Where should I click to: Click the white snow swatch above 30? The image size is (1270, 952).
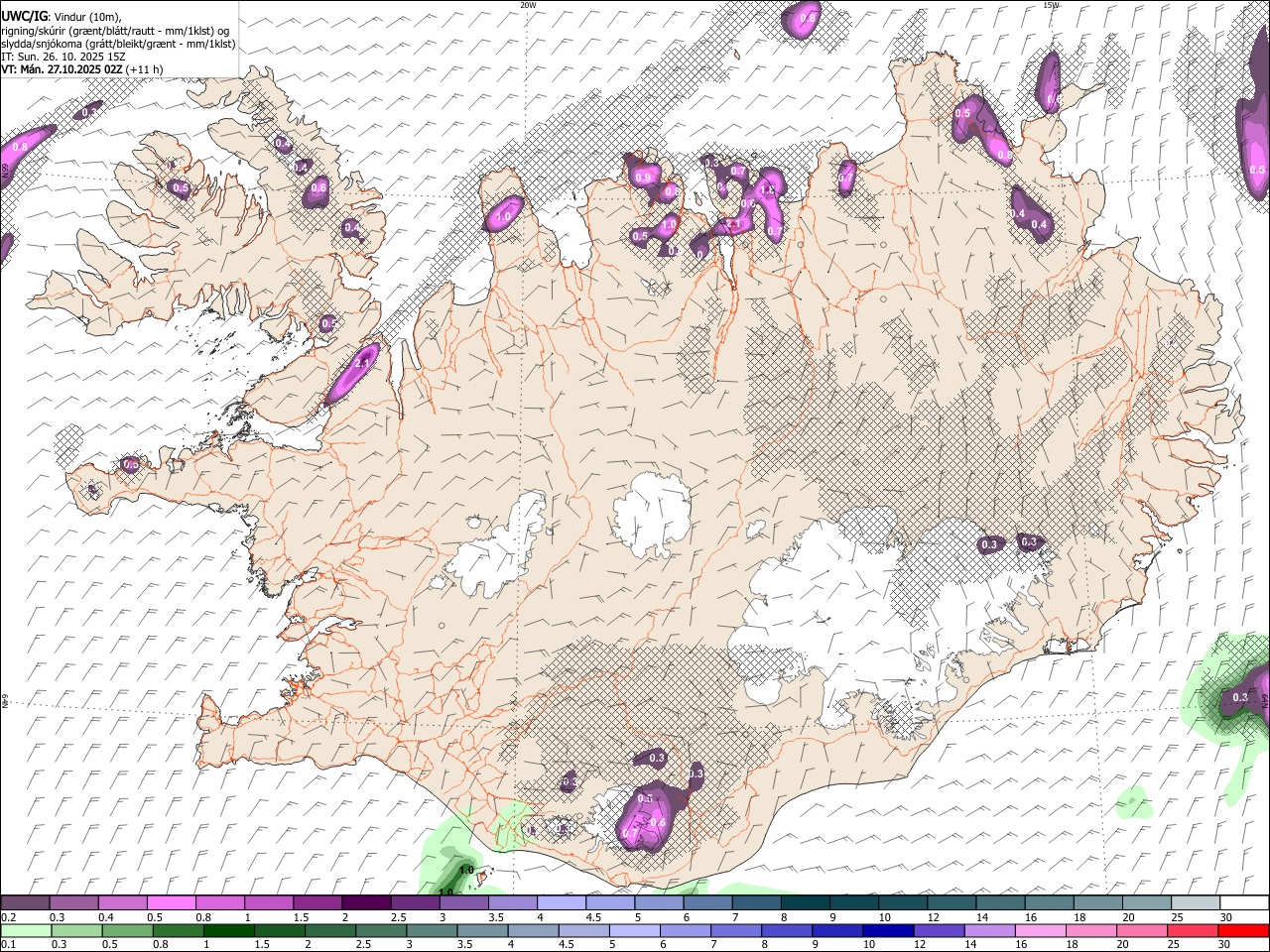pos(1244,903)
